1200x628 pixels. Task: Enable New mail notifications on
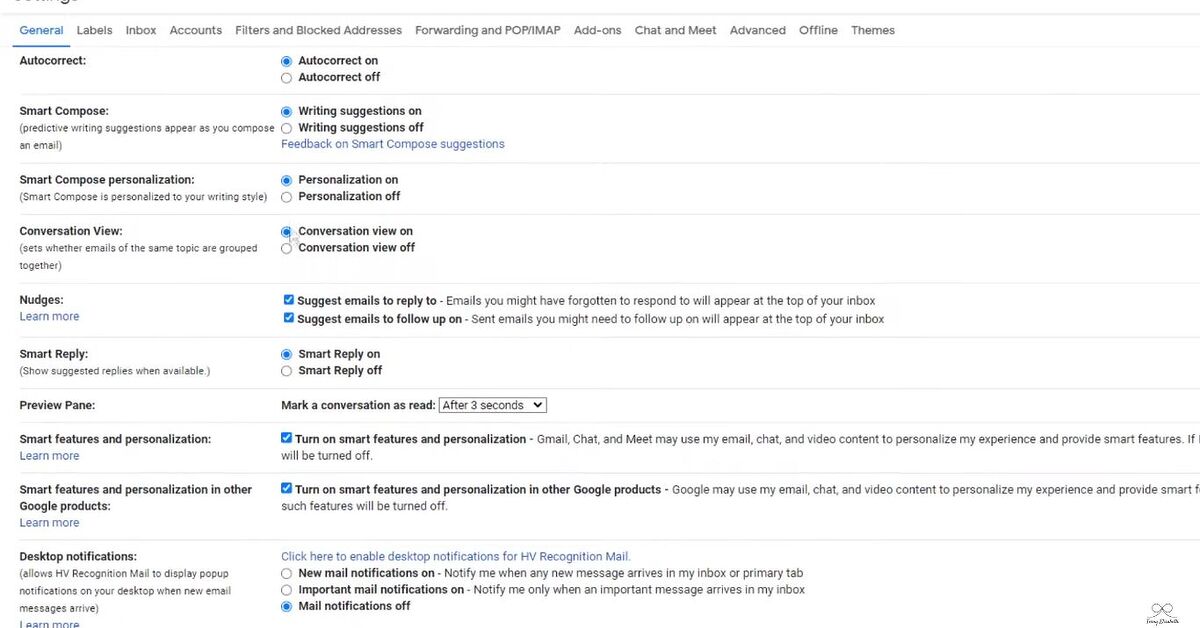point(286,573)
